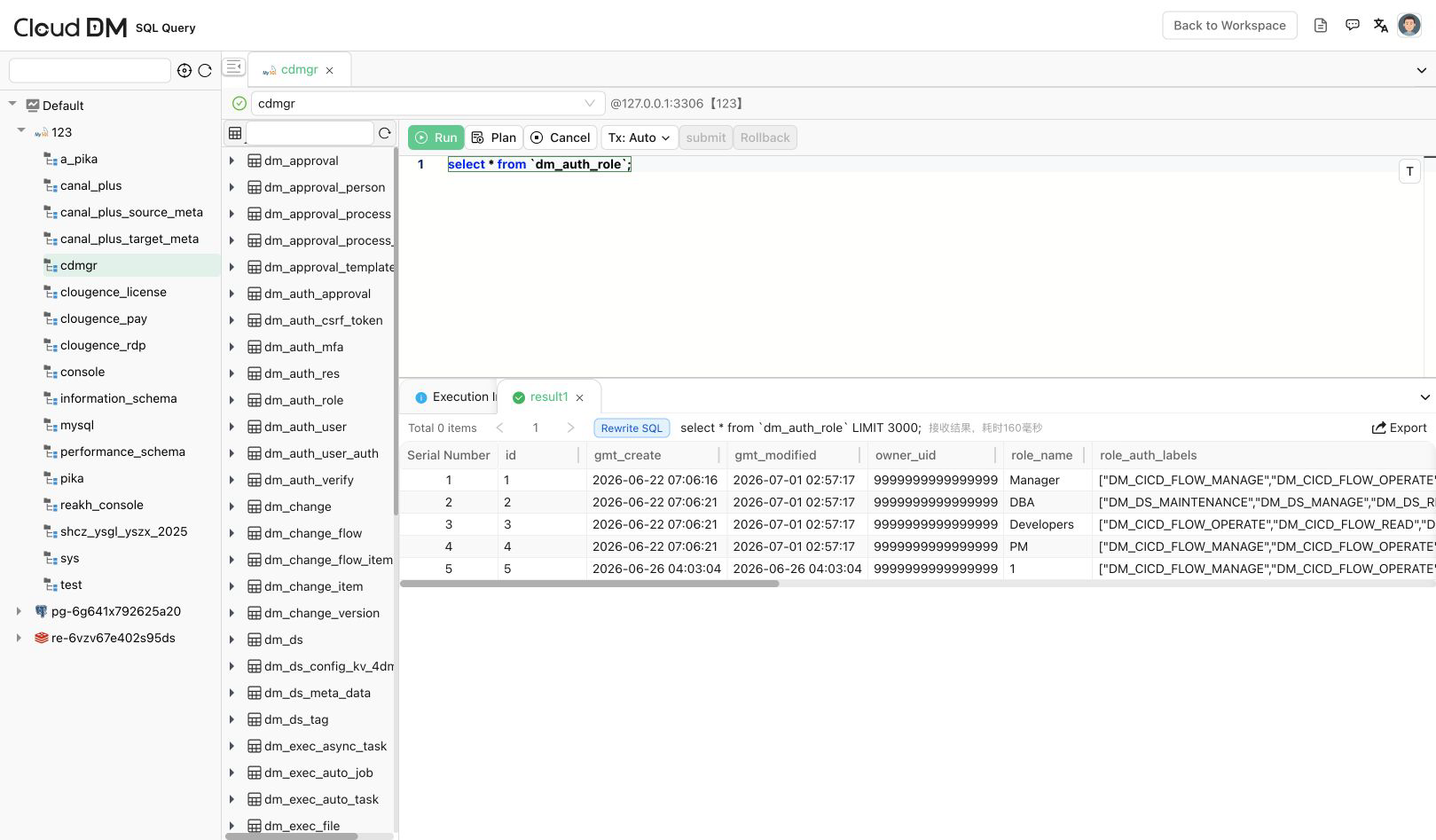Click the cdmgr database icon in the tree
The height and width of the screenshot is (840, 1436).
[x=51, y=265]
